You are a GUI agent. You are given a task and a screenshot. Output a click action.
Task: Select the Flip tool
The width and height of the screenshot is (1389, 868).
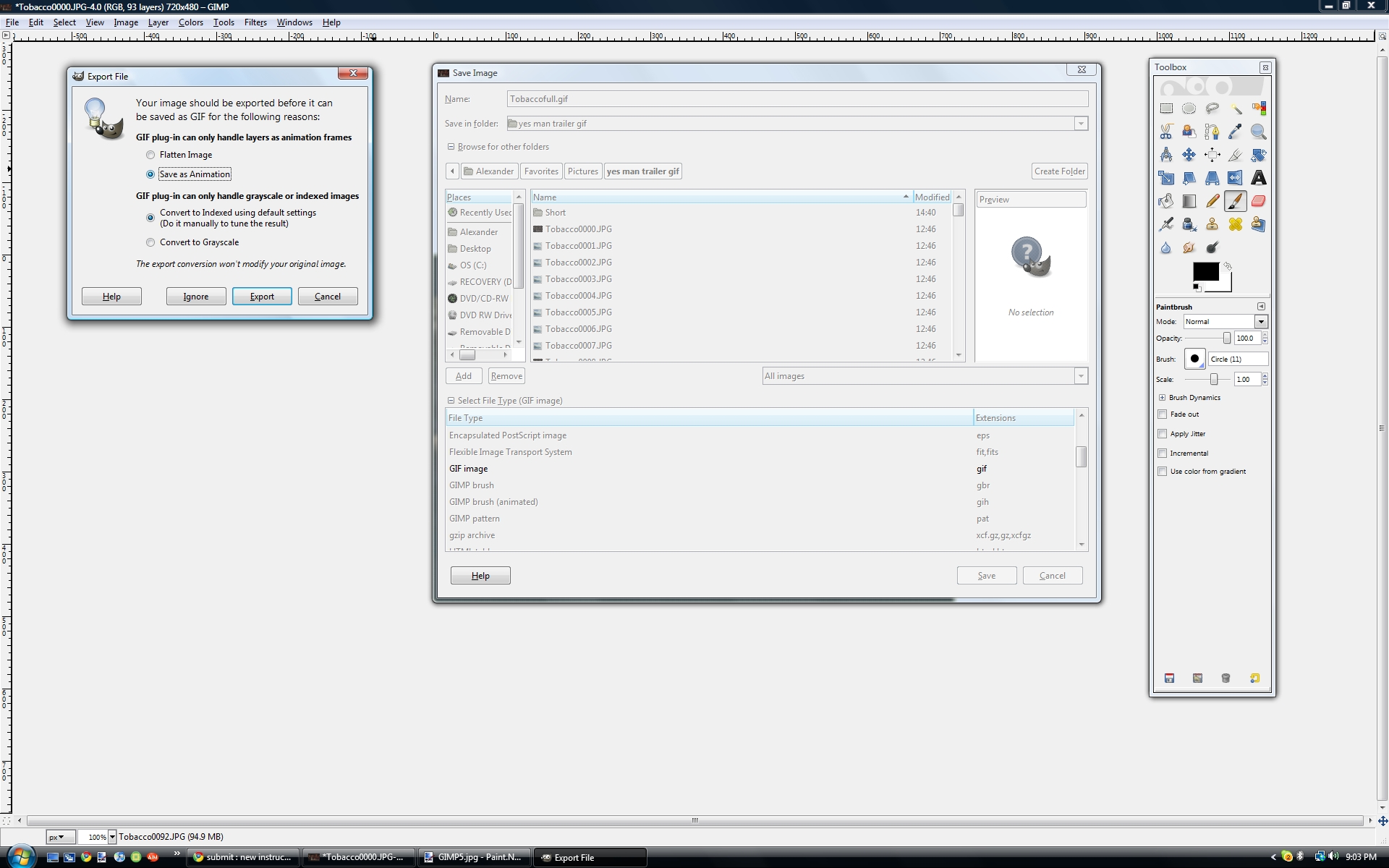pos(1236,178)
